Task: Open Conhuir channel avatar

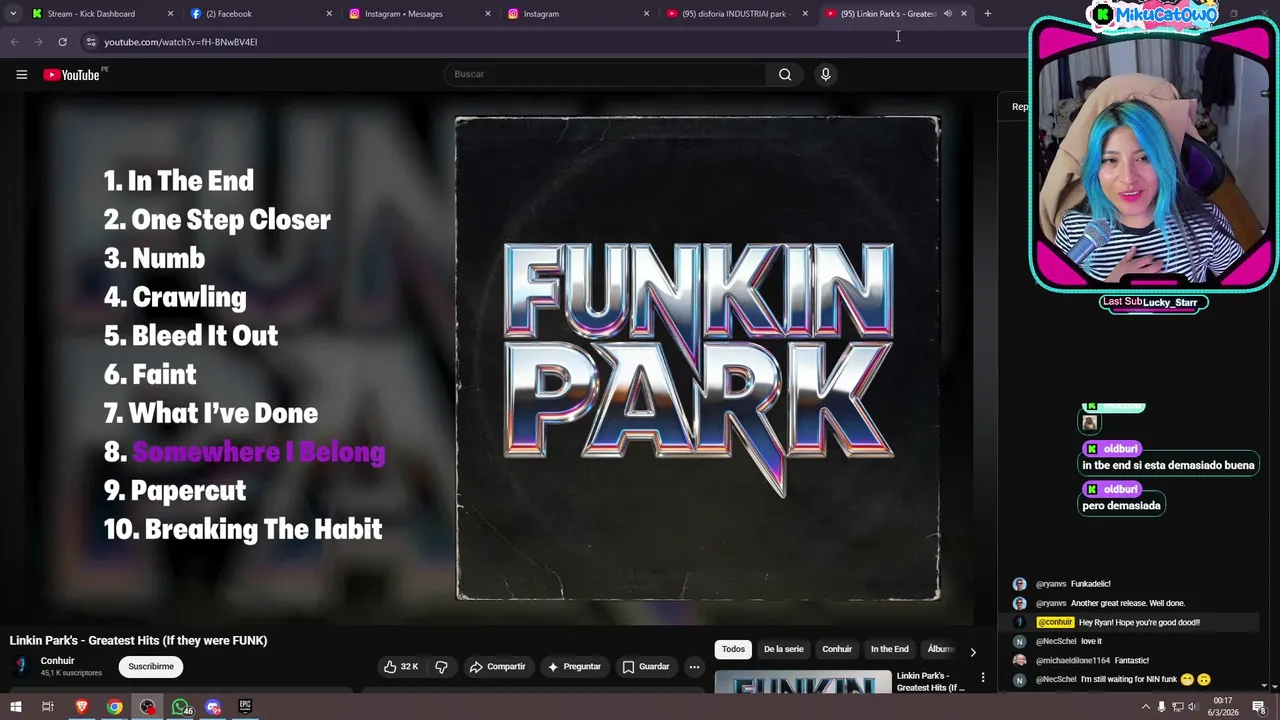Action: point(21,666)
